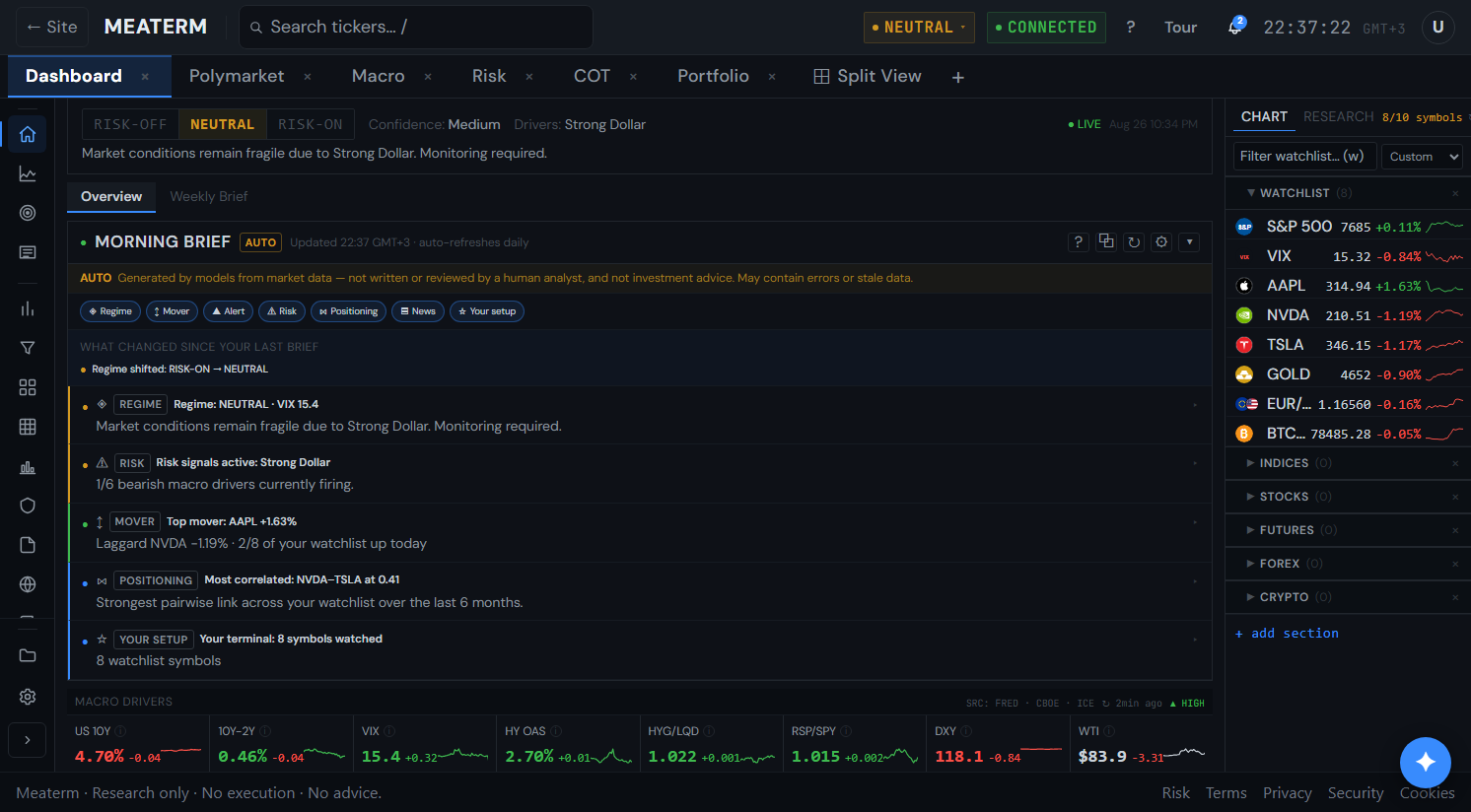Open the Privacy footer link
The height and width of the screenshot is (812, 1471).
click(1288, 793)
